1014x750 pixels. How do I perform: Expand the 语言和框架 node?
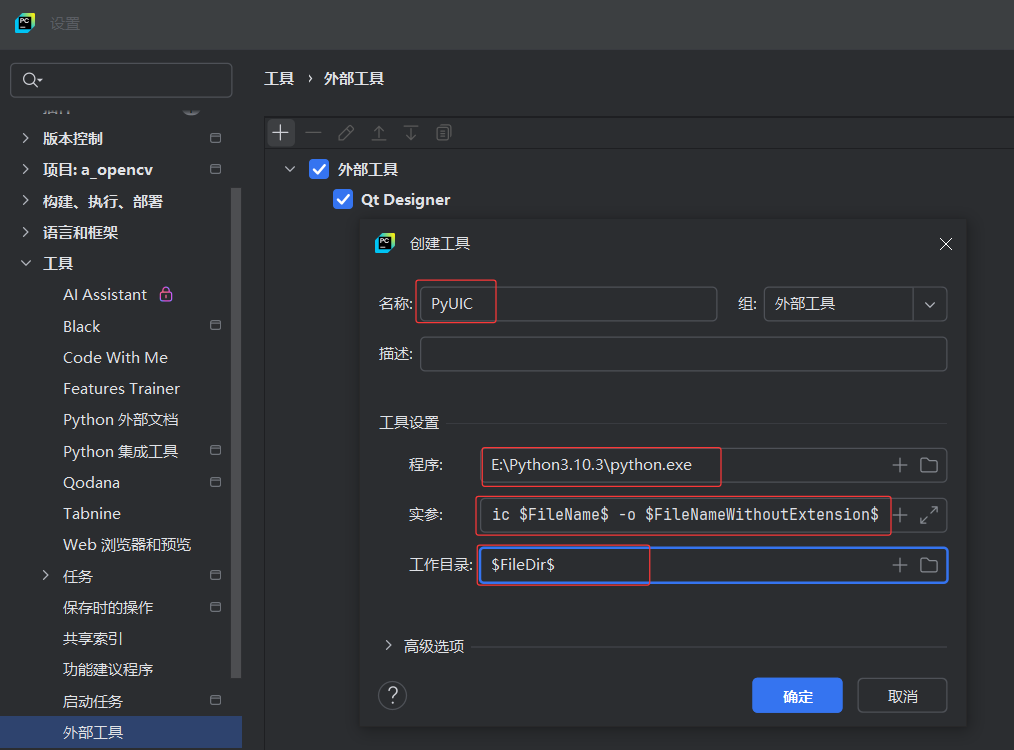pos(25,231)
